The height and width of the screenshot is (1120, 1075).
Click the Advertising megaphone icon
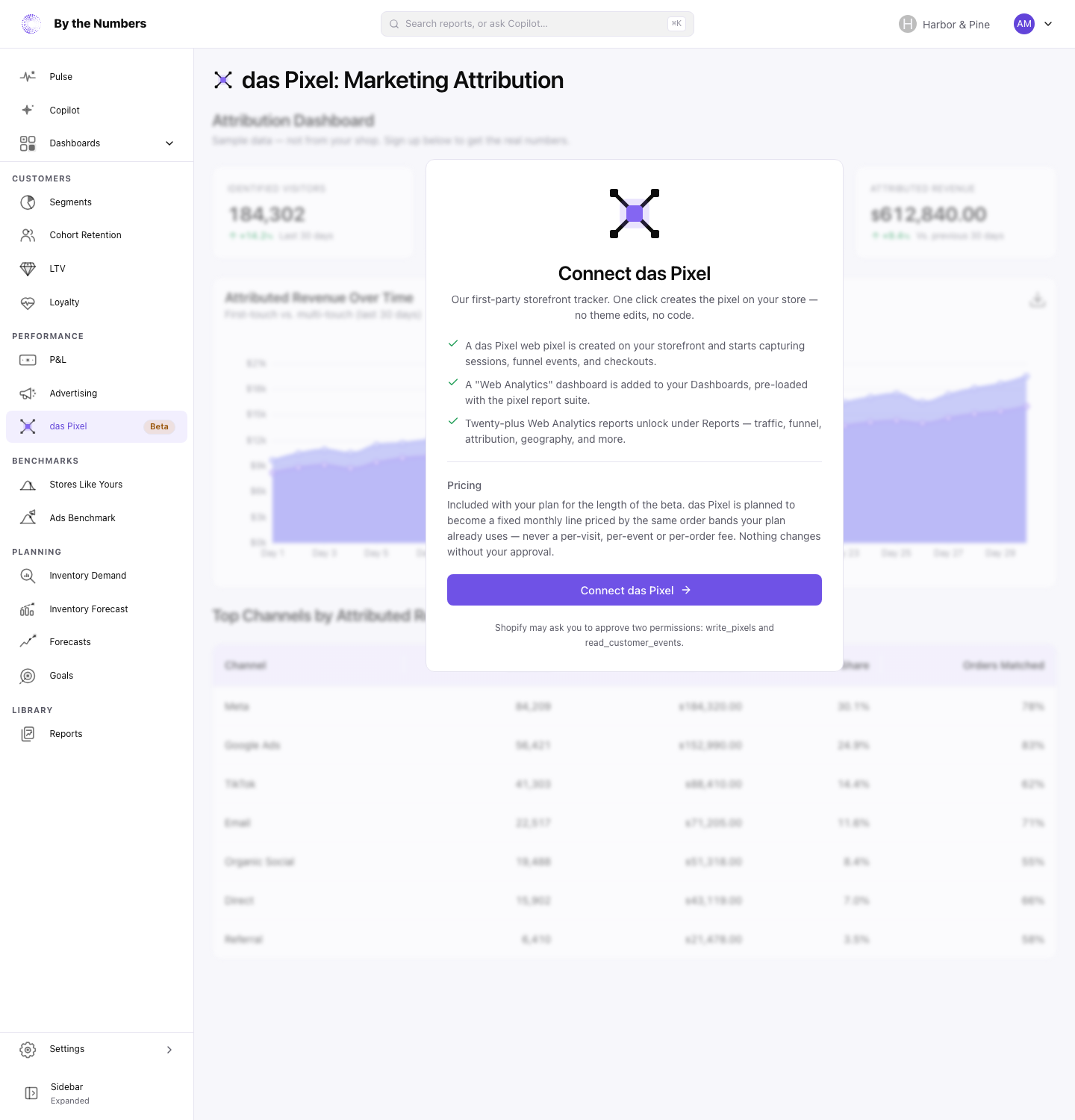coord(28,393)
